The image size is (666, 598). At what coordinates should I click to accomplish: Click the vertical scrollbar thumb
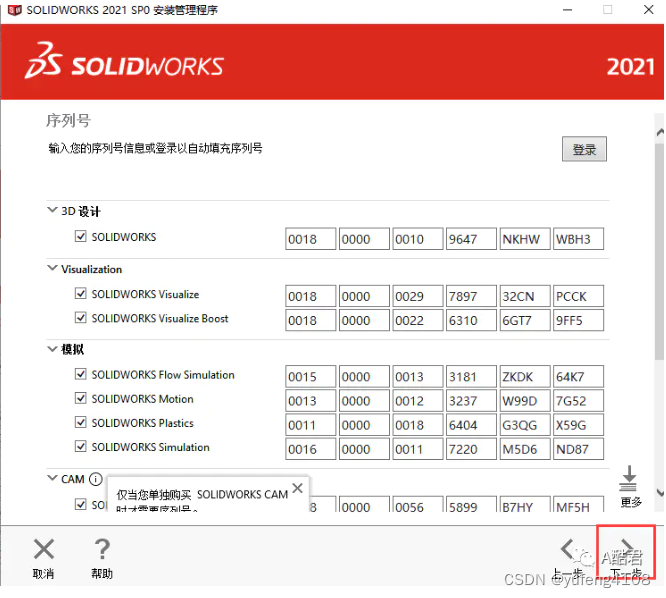coord(659,252)
